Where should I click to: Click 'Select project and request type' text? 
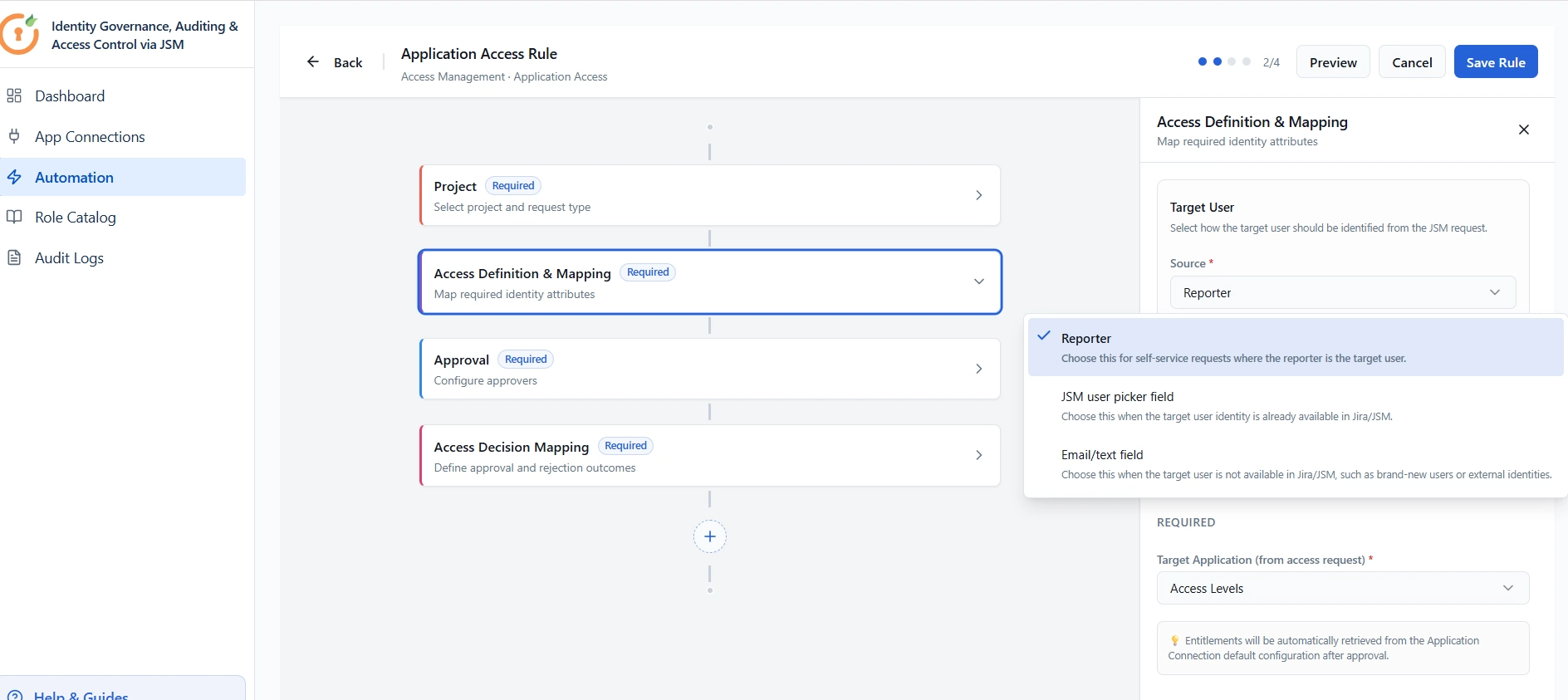[512, 207]
